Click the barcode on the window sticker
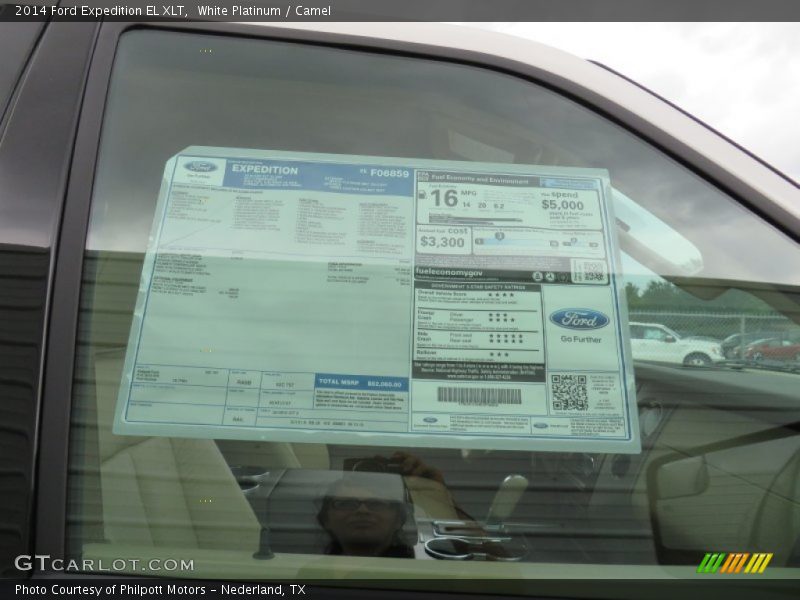This screenshot has height=600, width=800. click(479, 395)
